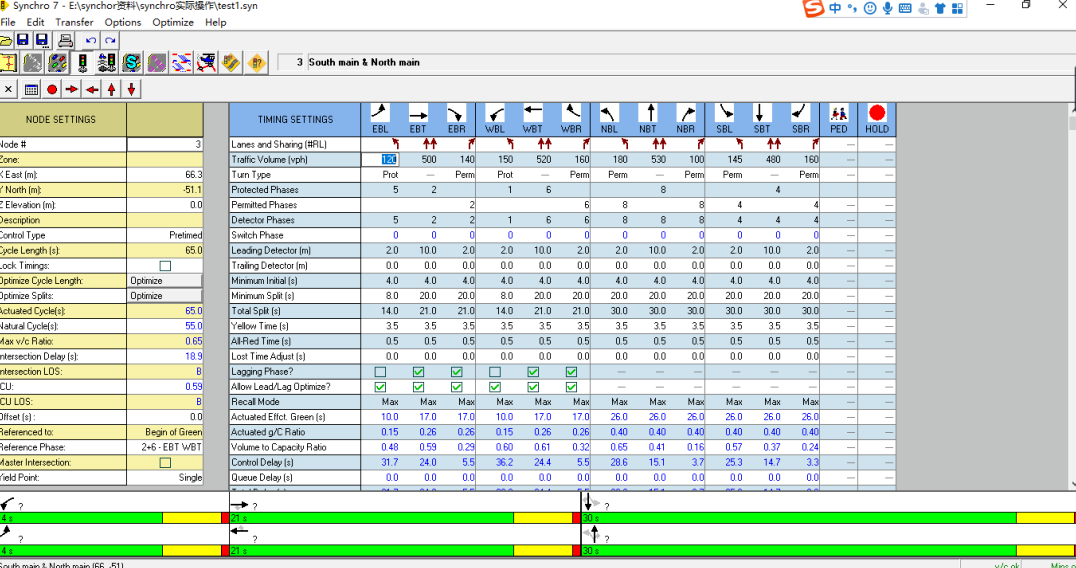
Task: Print using the printer icon
Action: (x=65, y=40)
